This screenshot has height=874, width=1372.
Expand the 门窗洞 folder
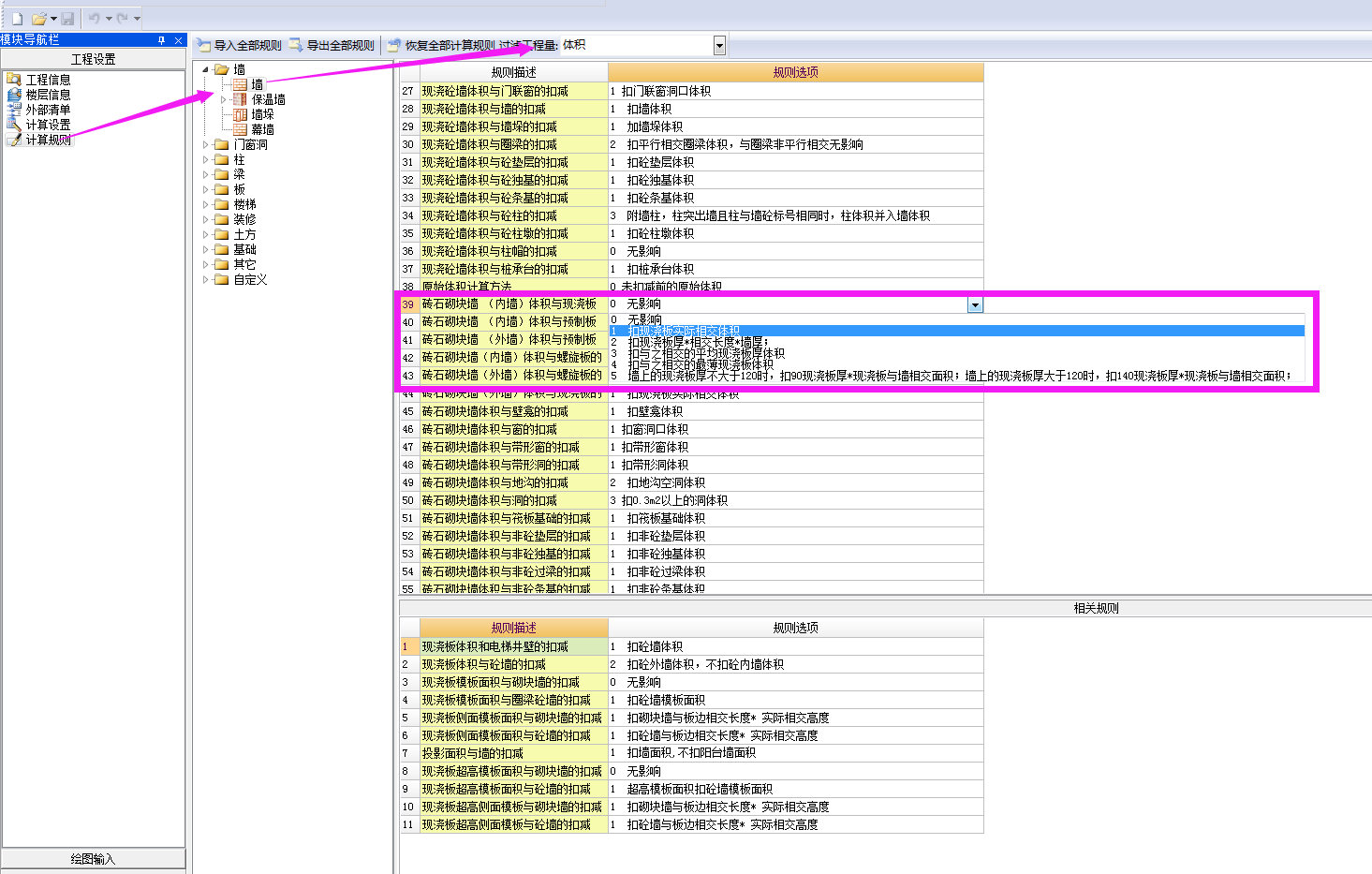coord(206,144)
